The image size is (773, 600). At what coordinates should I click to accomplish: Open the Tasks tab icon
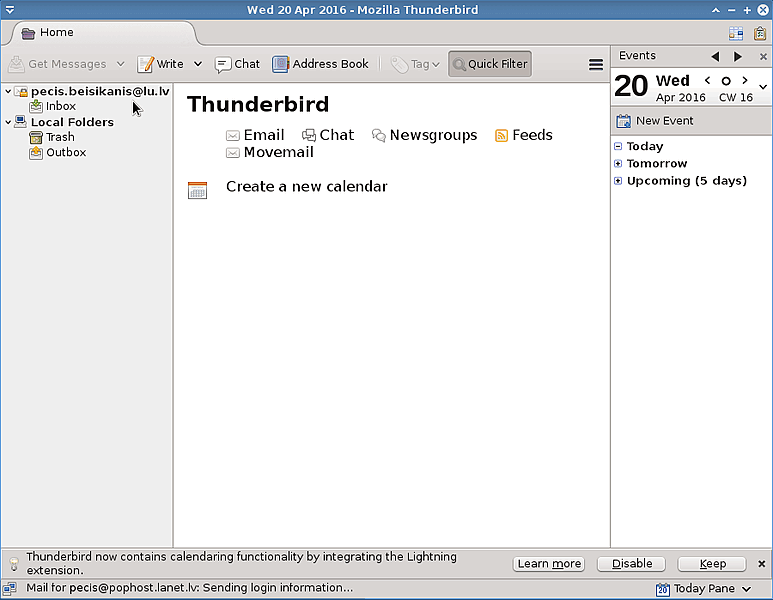(x=760, y=33)
